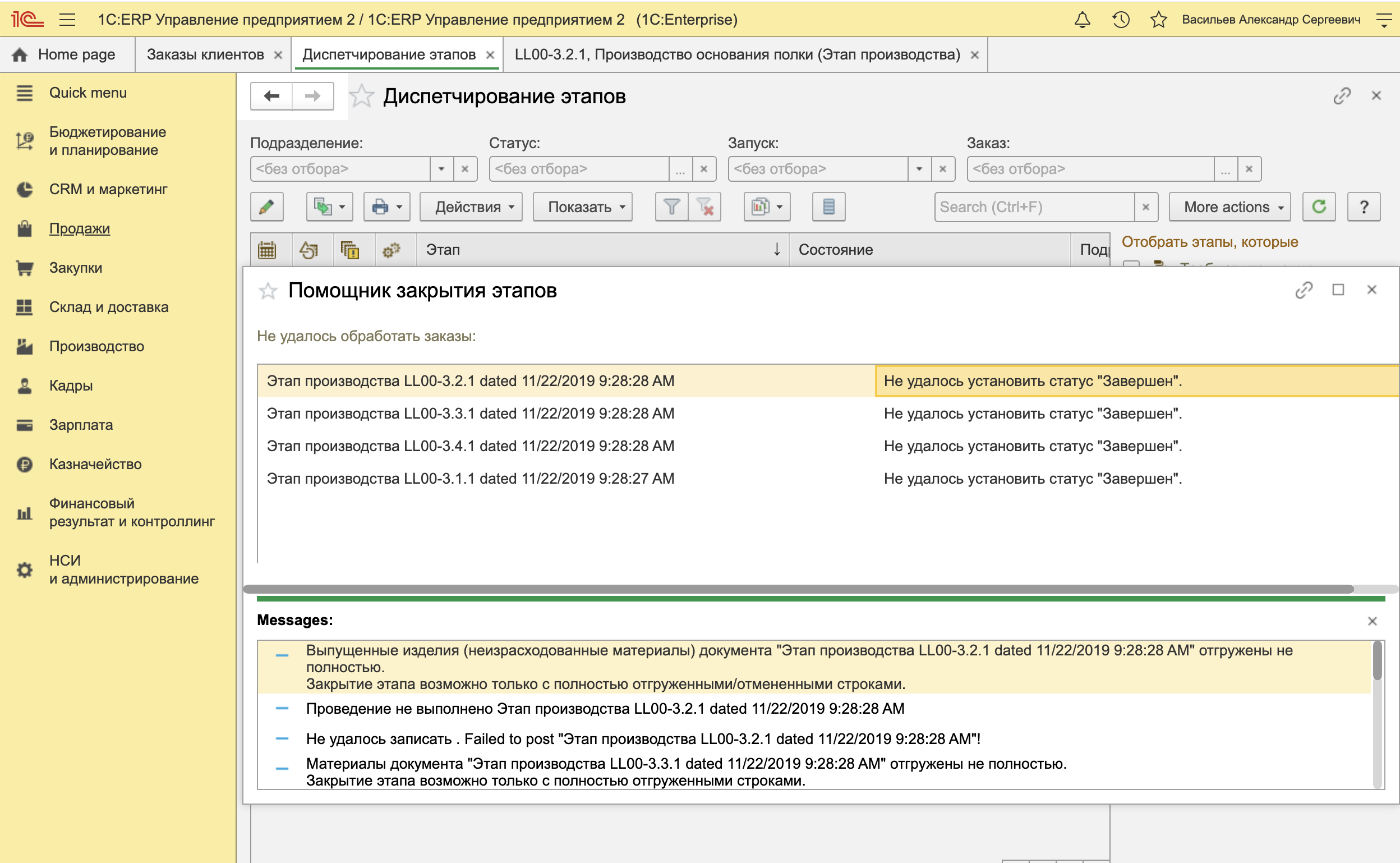This screenshot has height=863, width=1400.
Task: Click the clear filter icon with red cross
Action: tap(705, 206)
